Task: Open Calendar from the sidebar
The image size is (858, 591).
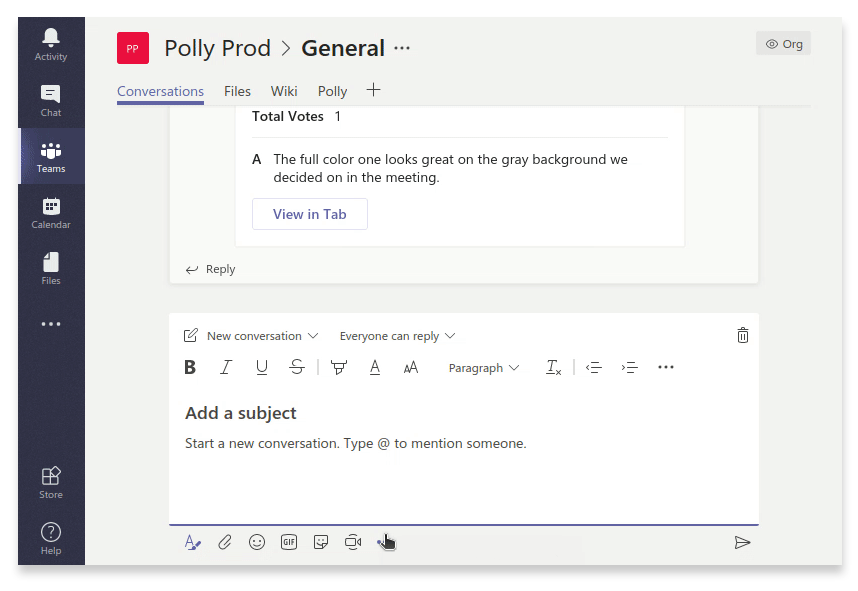Action: (51, 211)
